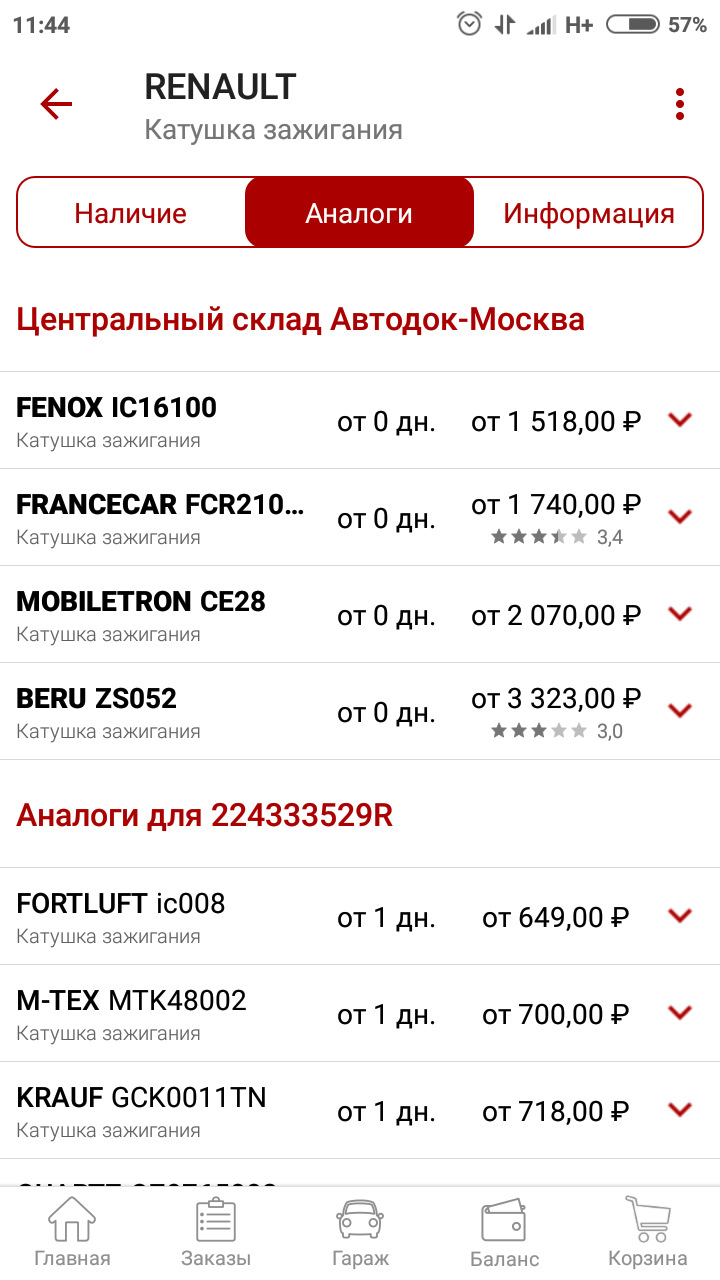Select the Аналоги tab
The image size is (720, 1280).
coord(359,213)
